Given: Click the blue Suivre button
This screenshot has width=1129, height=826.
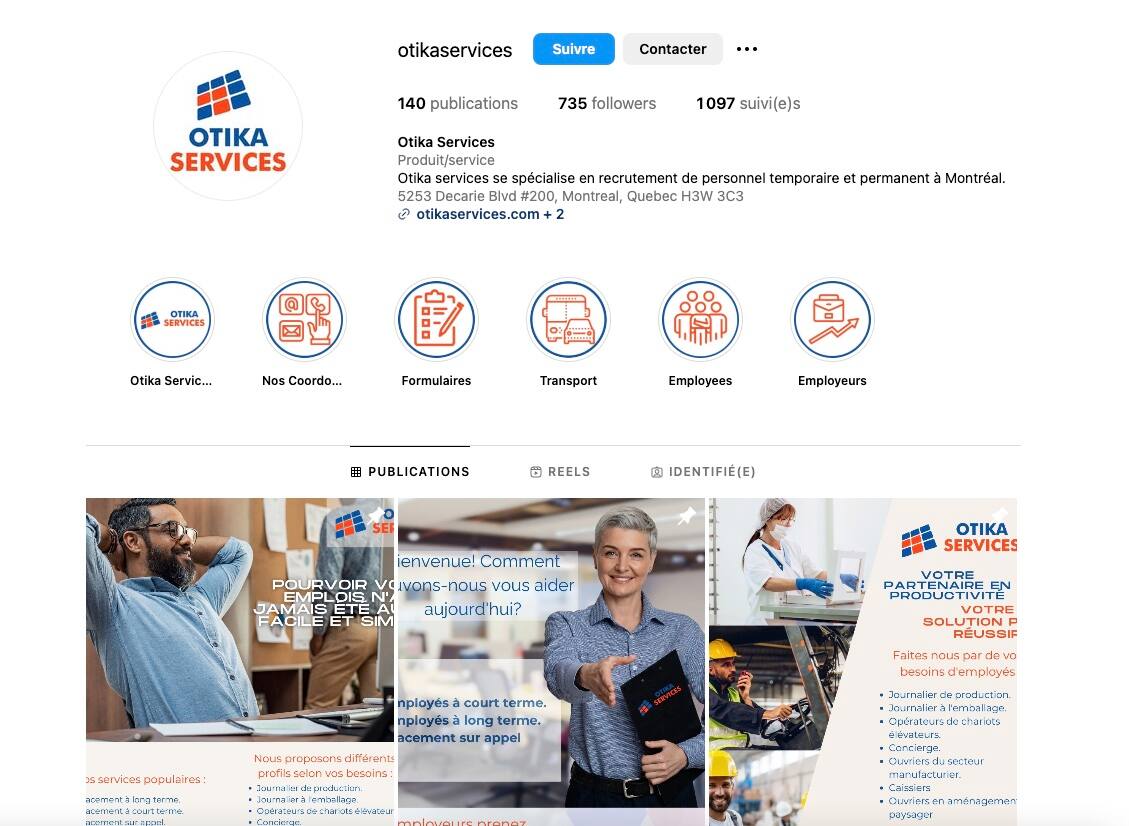Looking at the screenshot, I should 574,49.
